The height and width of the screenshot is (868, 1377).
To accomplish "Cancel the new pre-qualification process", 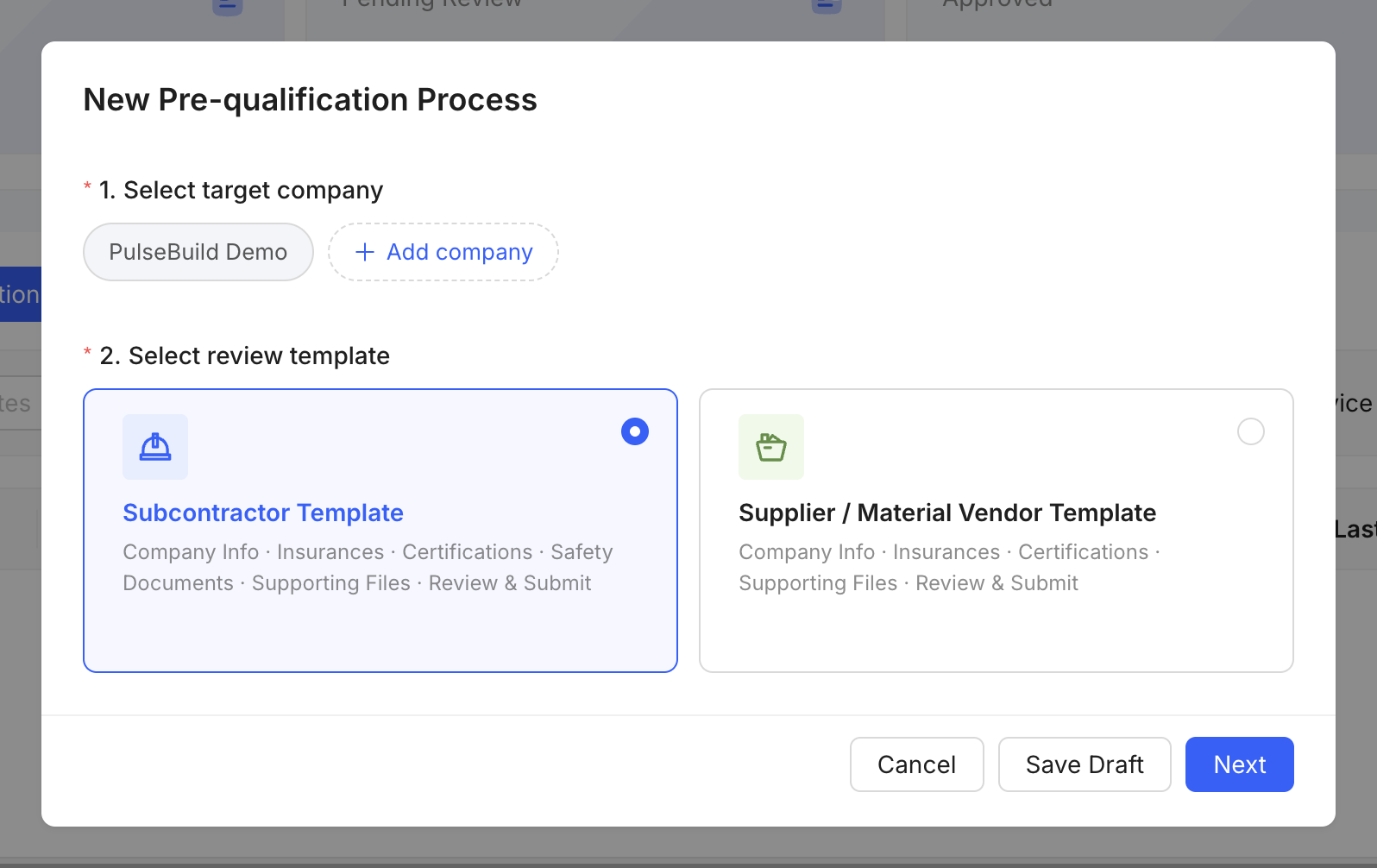I will (917, 764).
